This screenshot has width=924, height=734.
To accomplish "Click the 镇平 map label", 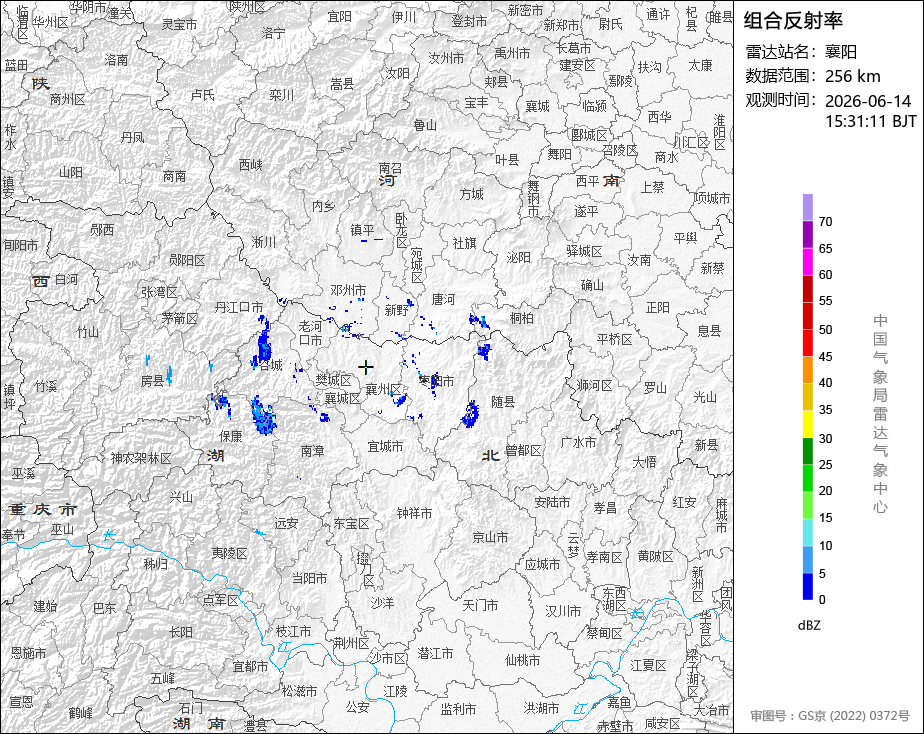I will pos(362,230).
